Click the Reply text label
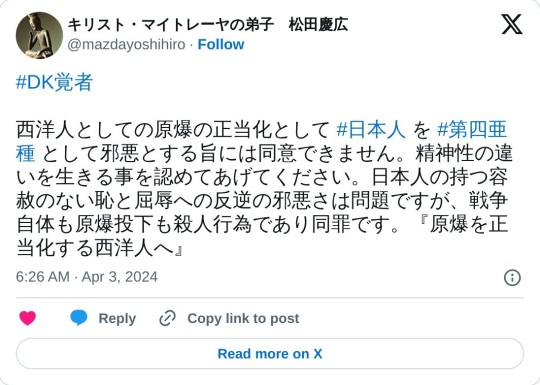 coord(117,318)
